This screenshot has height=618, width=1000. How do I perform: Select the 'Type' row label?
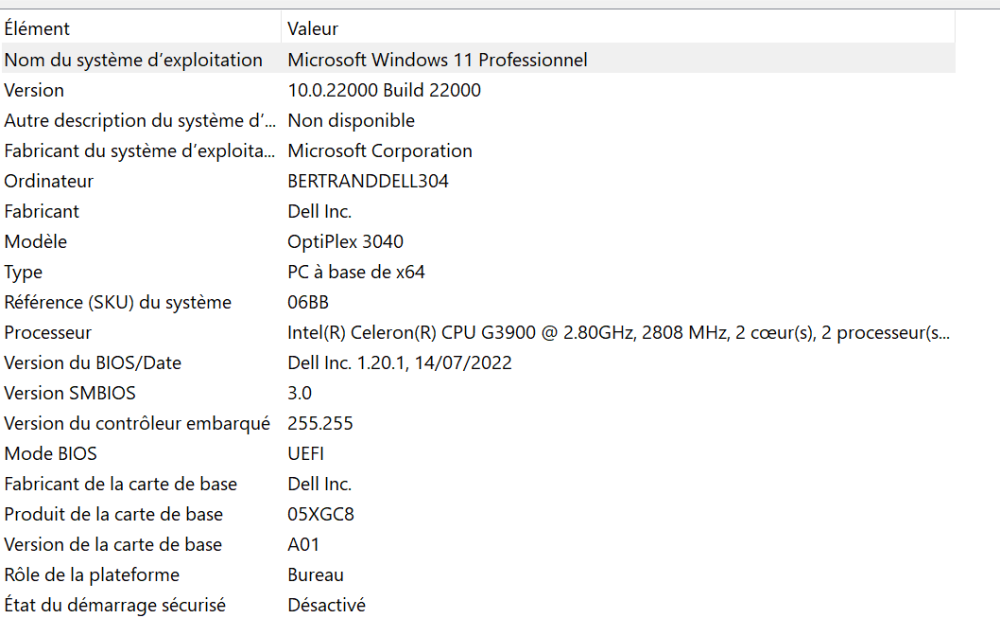pyautogui.click(x=23, y=272)
